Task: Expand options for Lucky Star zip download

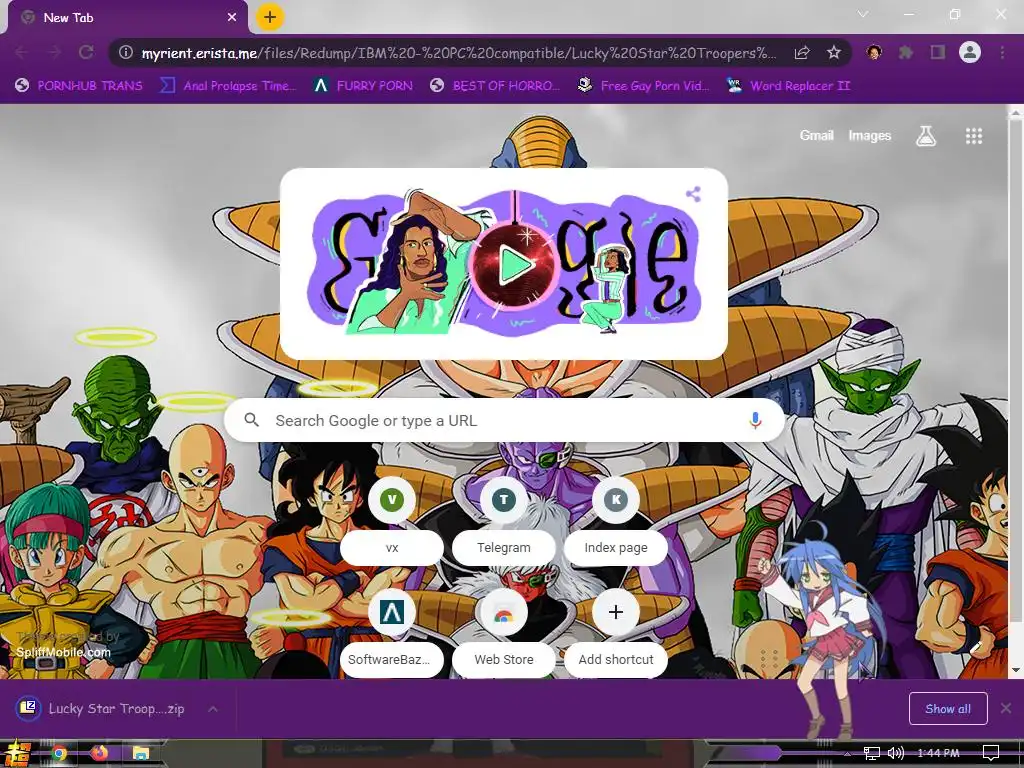Action: [213, 709]
